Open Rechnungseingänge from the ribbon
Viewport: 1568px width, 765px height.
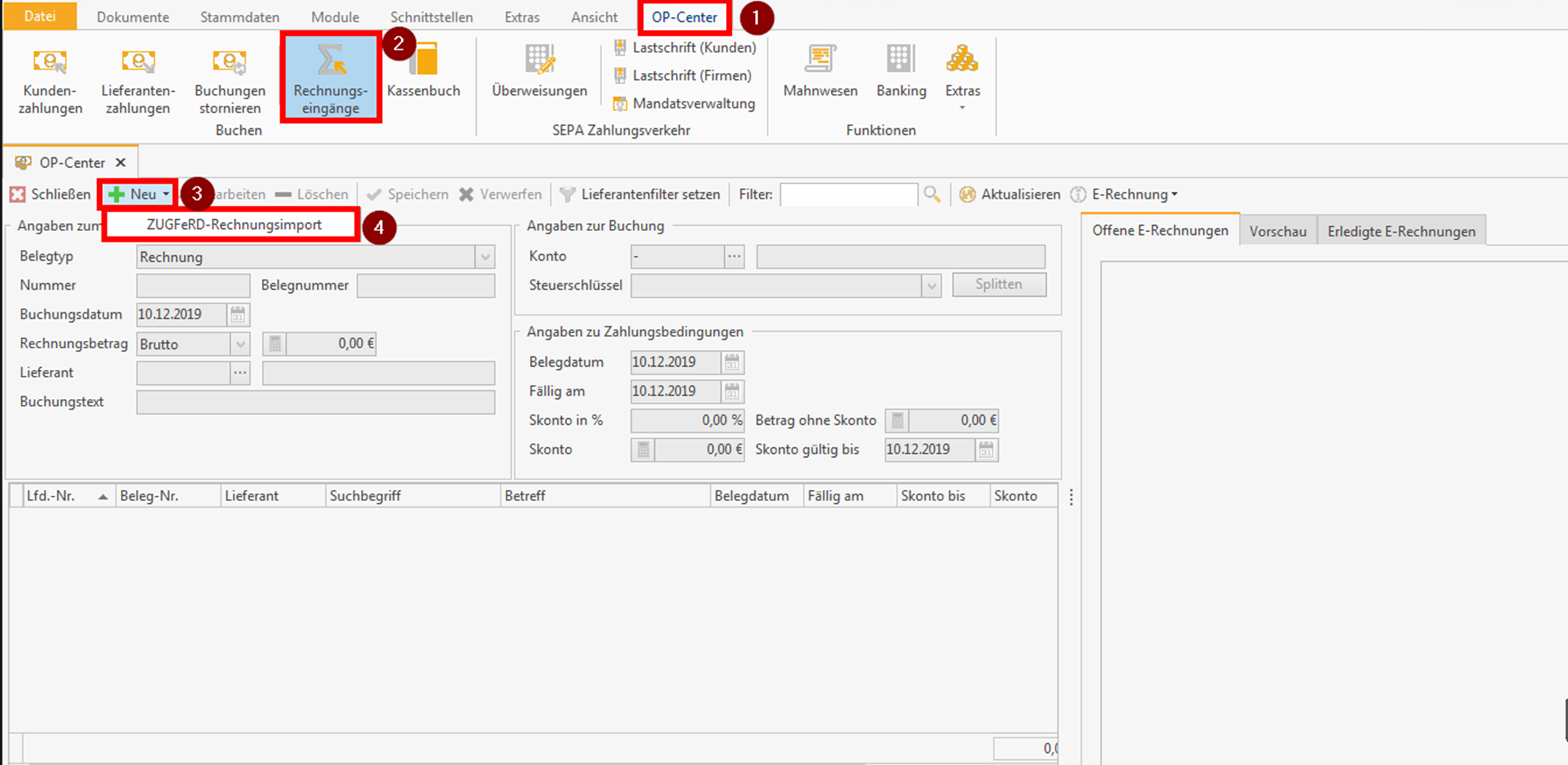[x=330, y=80]
